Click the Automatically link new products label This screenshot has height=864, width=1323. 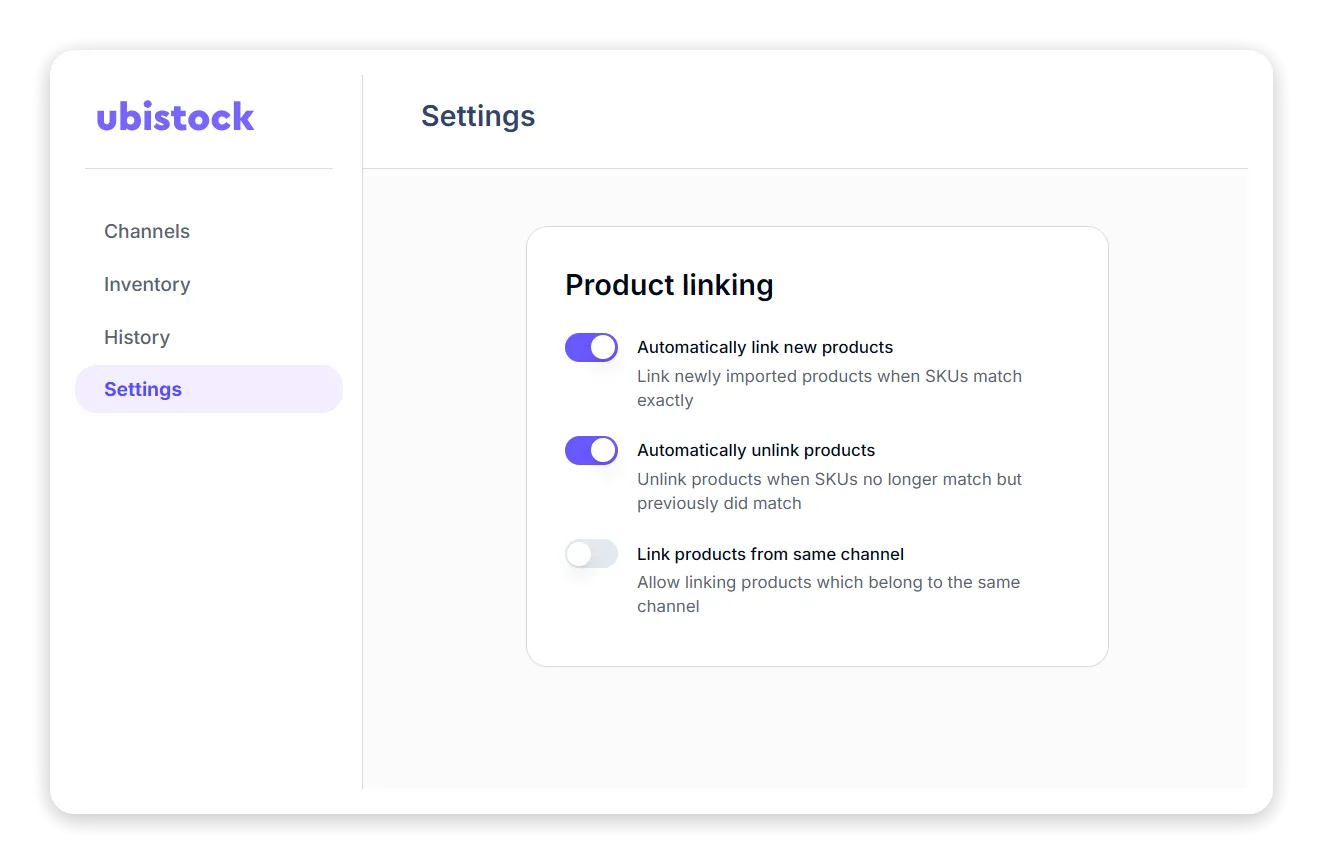point(765,347)
